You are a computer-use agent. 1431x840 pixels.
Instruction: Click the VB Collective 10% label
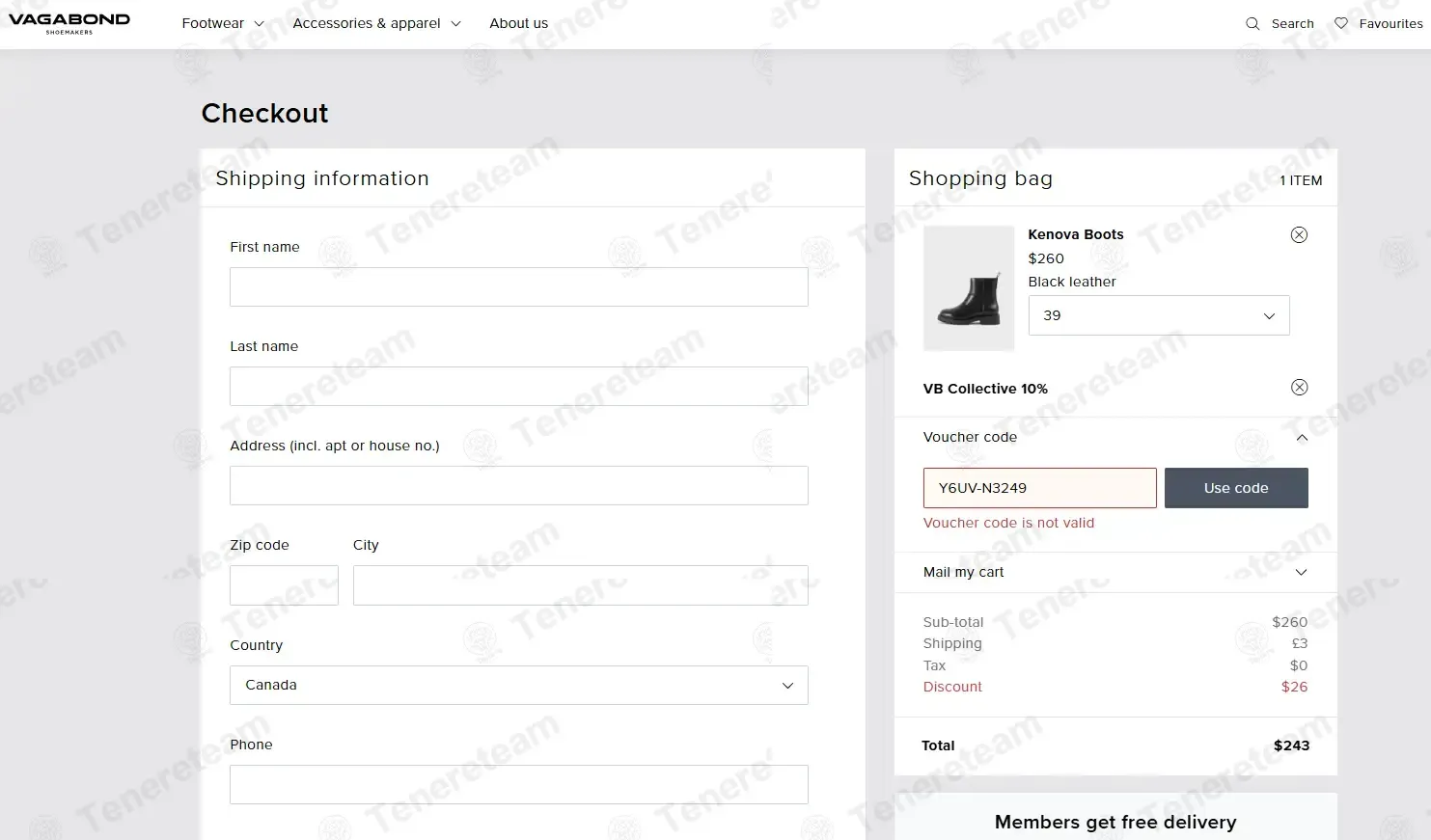(x=985, y=389)
